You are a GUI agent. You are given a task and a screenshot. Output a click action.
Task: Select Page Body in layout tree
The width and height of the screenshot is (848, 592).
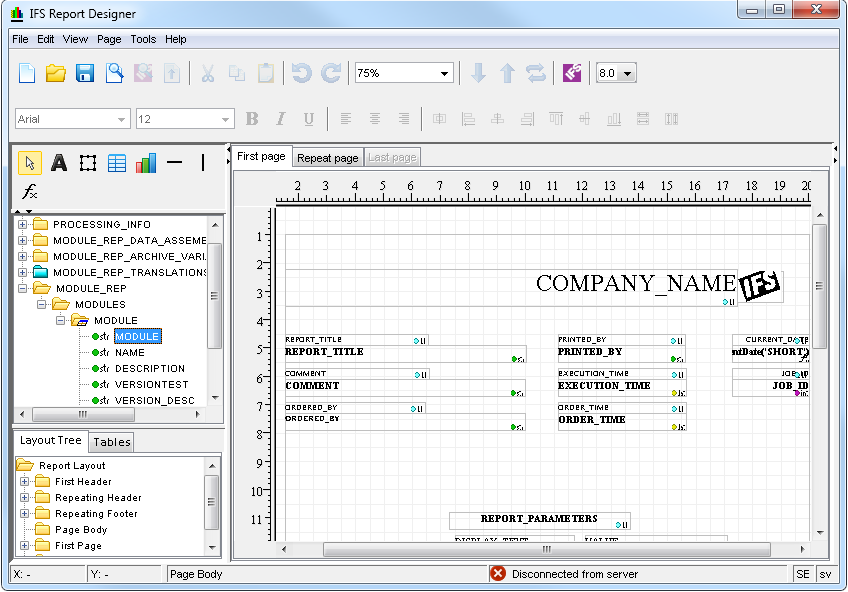(81, 529)
